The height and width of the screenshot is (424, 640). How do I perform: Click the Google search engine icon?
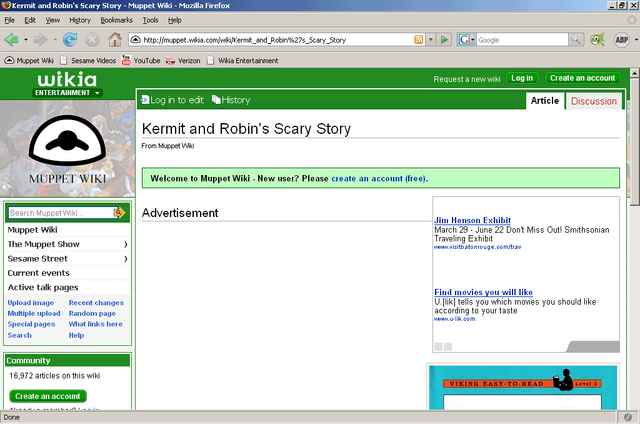coord(464,40)
